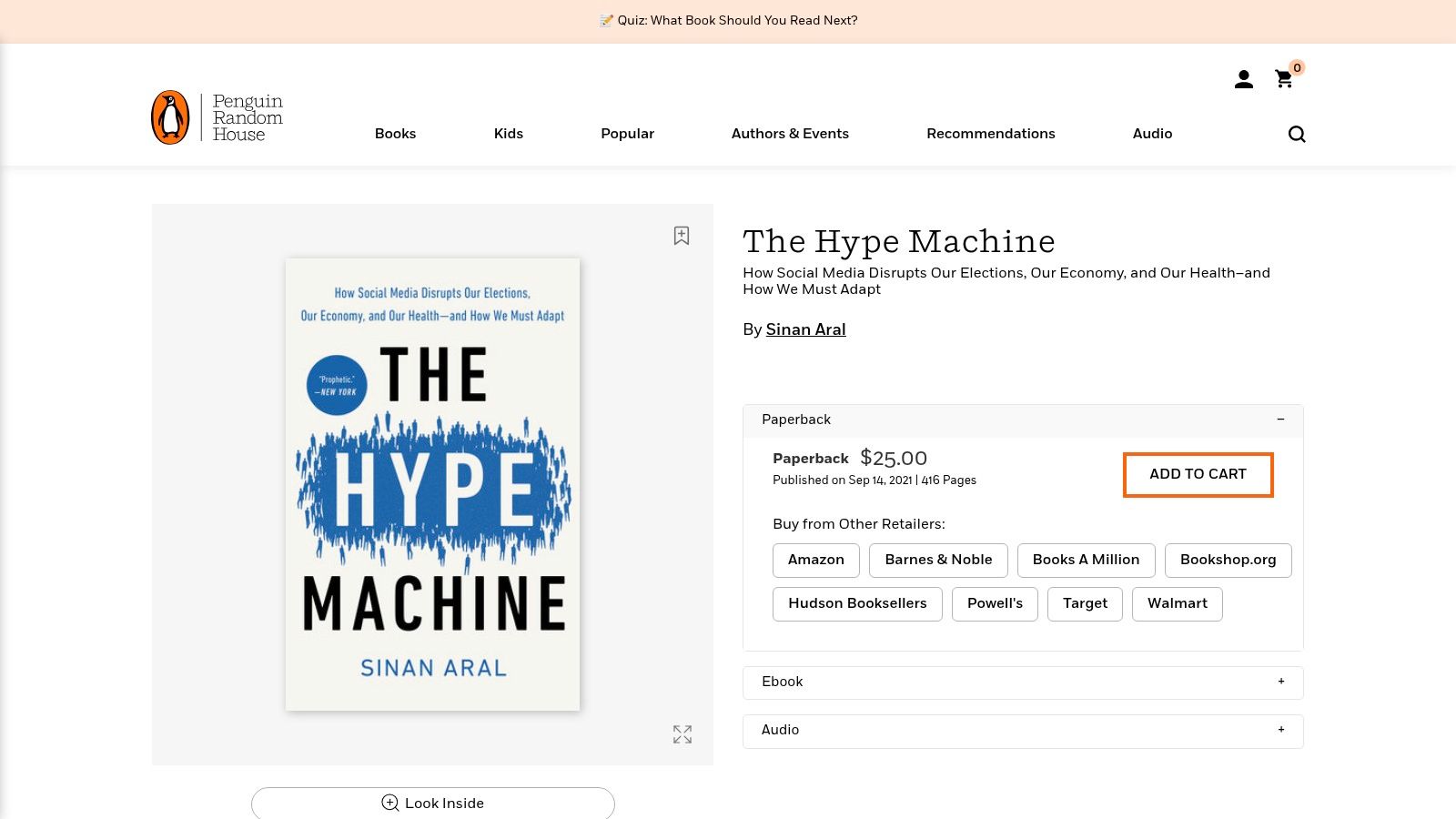Screen dimensions: 1456x819
Task: Open the Books menu
Action: click(x=395, y=134)
